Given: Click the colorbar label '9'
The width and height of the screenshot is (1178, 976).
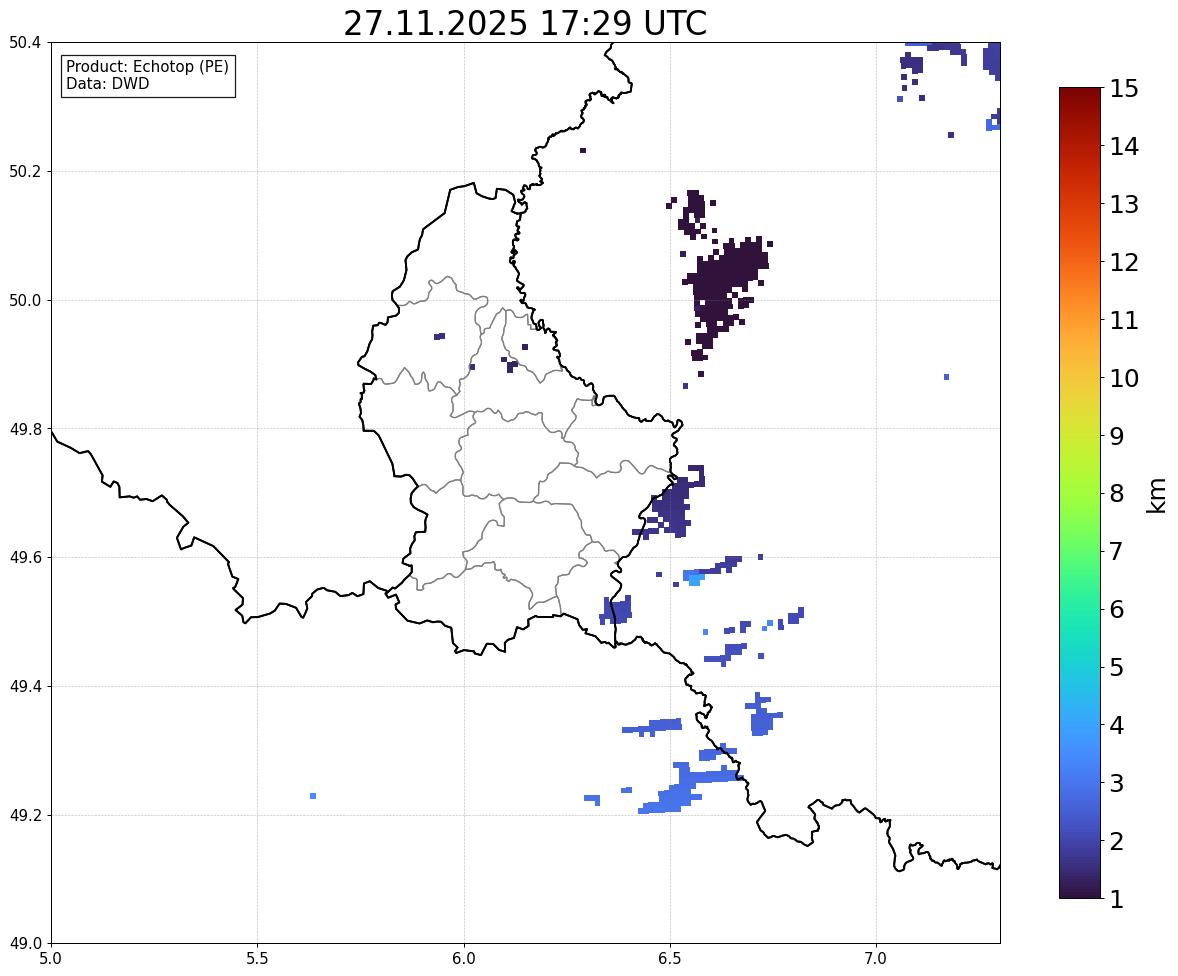Looking at the screenshot, I should pyautogui.click(x=1116, y=436).
